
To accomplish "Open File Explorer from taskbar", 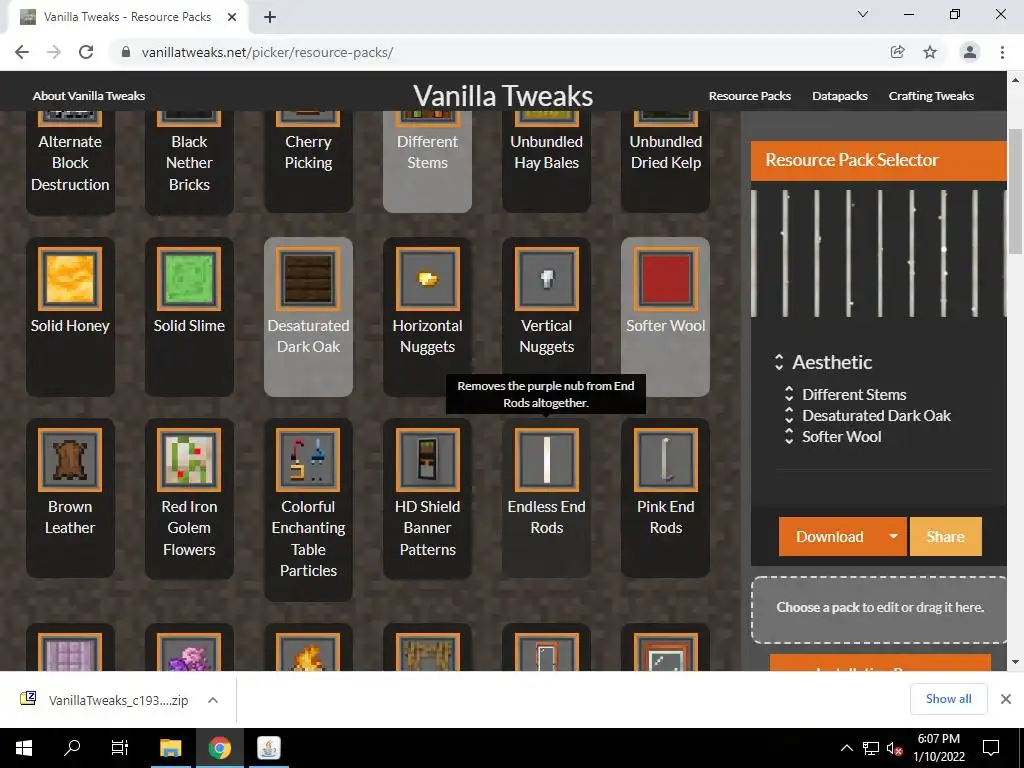I will [x=170, y=748].
